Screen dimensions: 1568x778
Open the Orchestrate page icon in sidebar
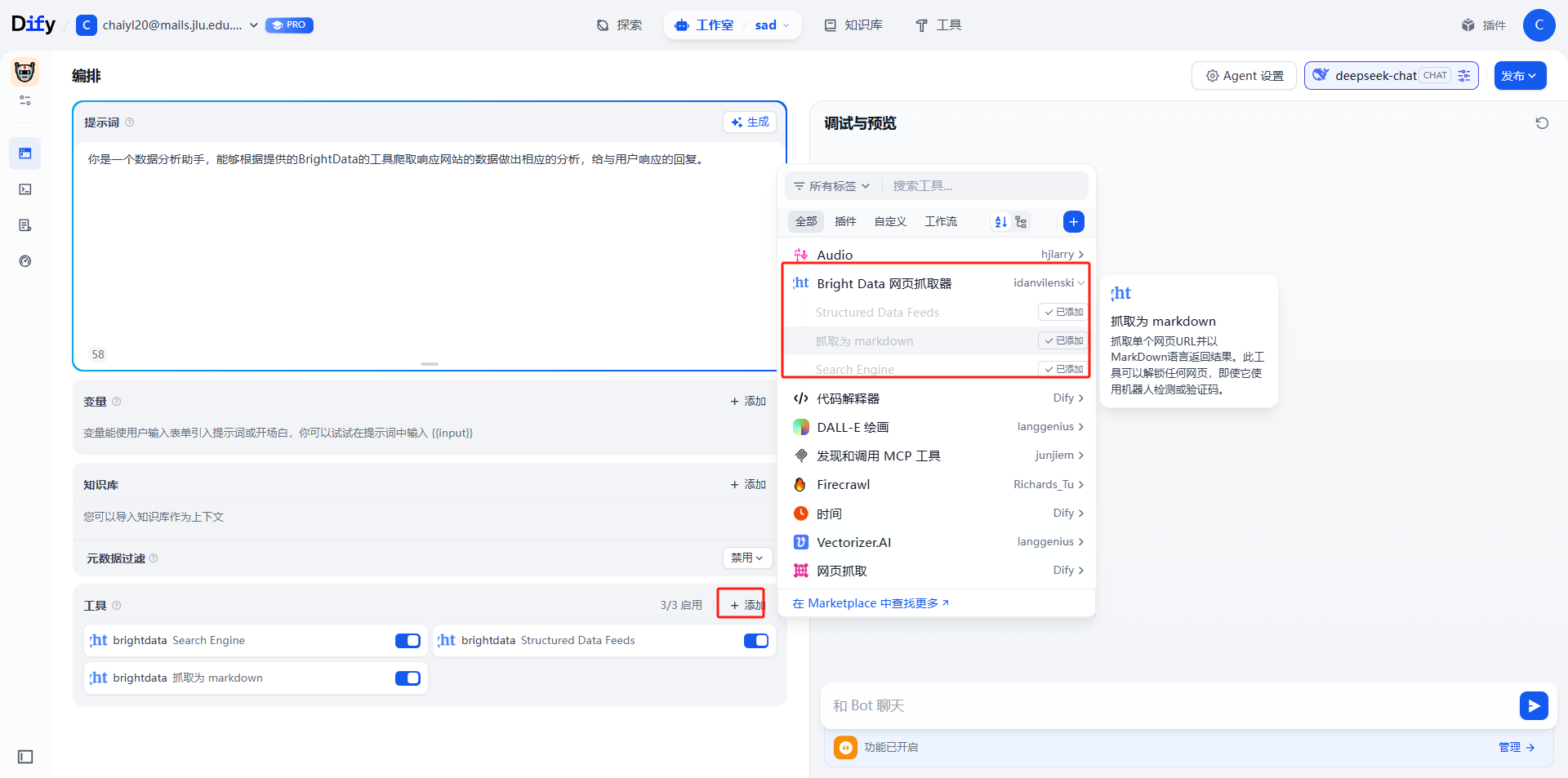pos(25,153)
